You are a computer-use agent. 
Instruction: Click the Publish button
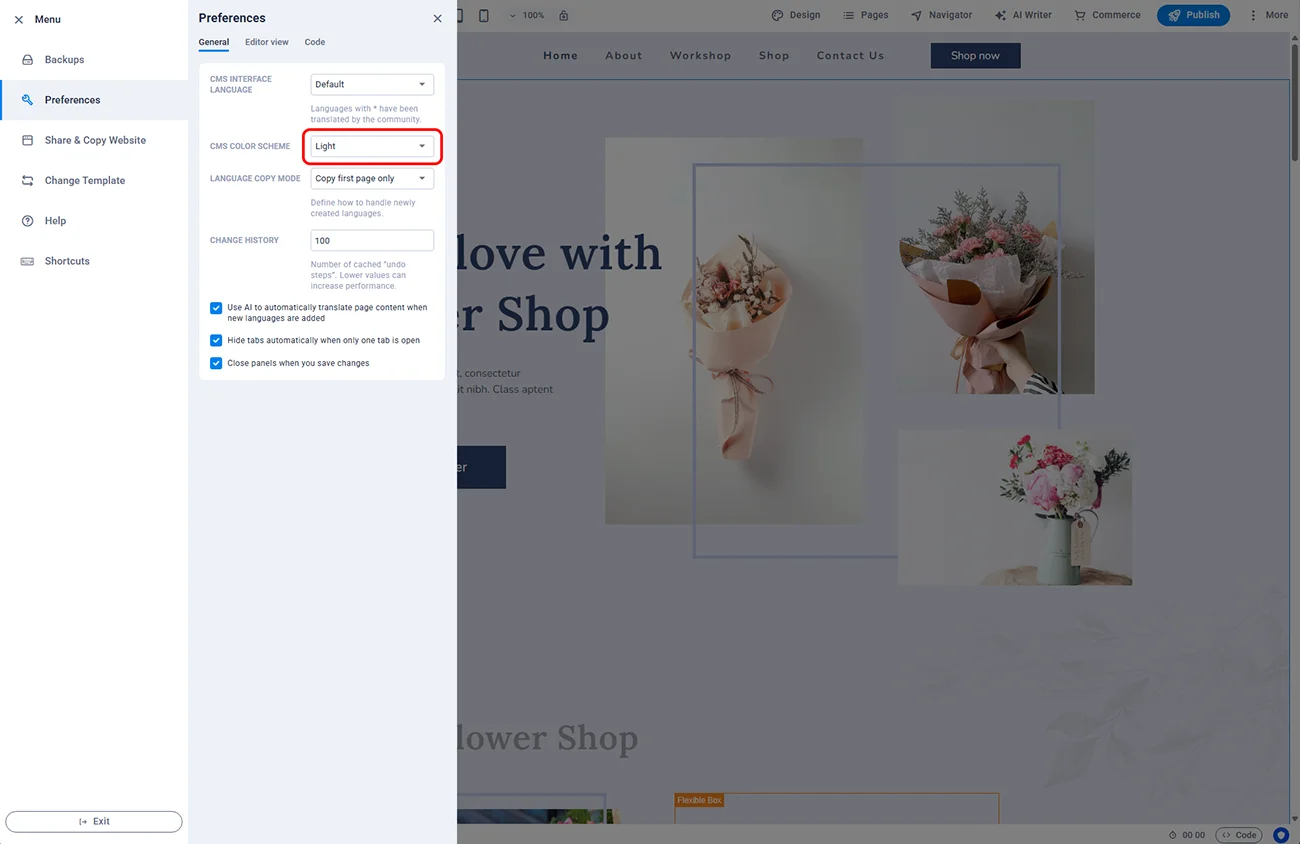pos(1193,15)
